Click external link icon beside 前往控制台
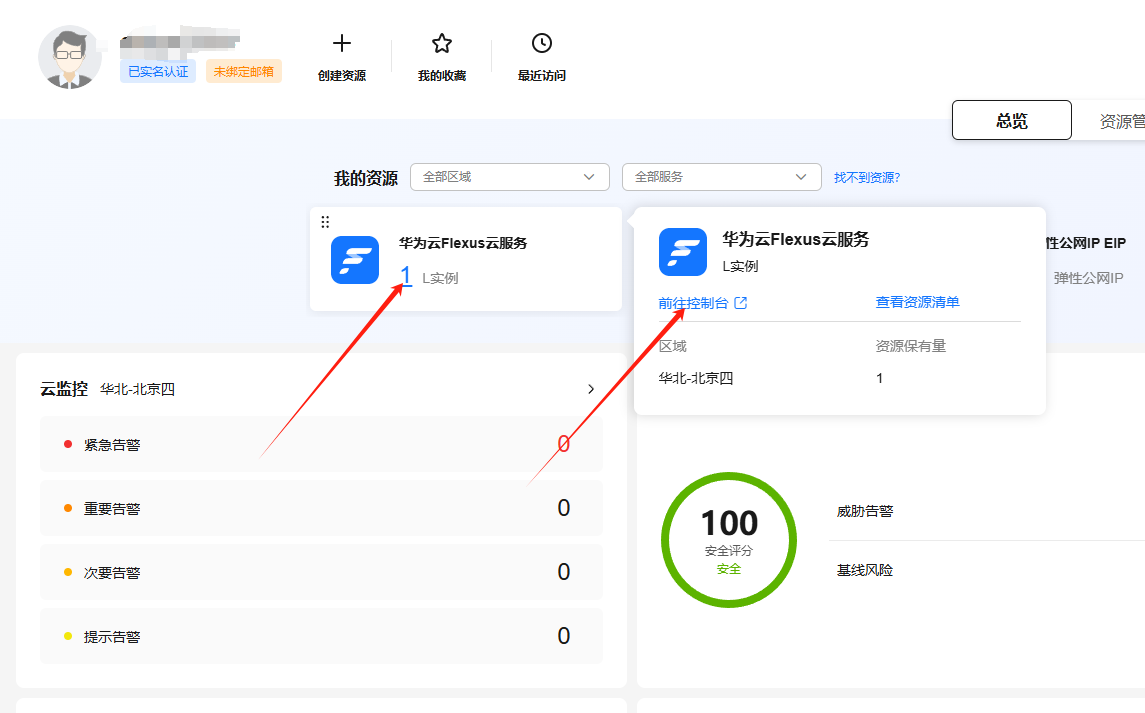 [x=740, y=302]
